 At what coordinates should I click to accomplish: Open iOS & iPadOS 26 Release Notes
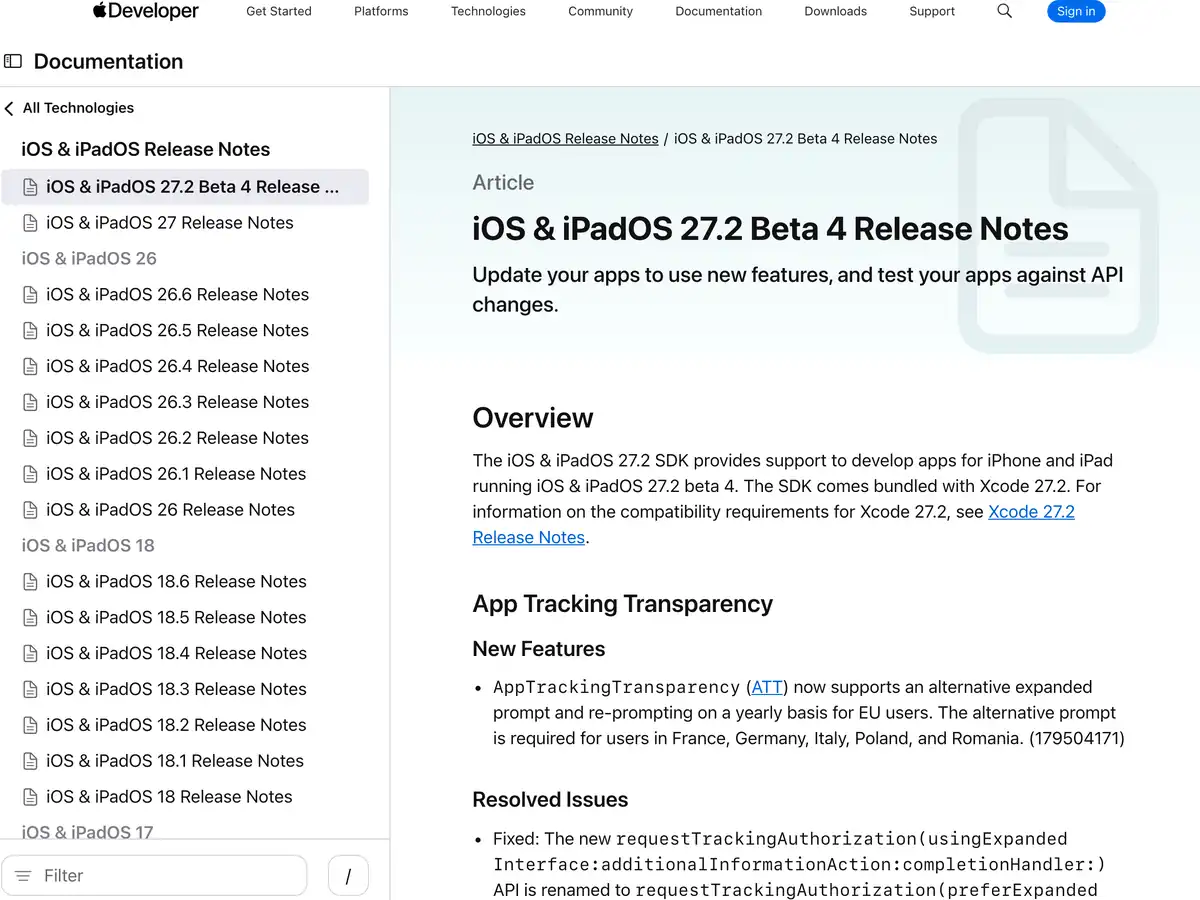pyautogui.click(x=170, y=511)
